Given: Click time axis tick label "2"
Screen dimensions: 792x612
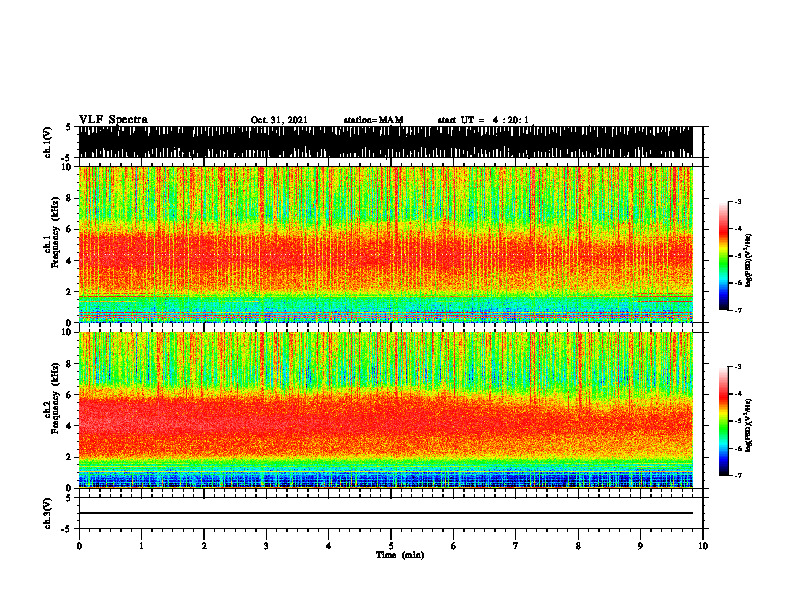Looking at the screenshot, I should (x=204, y=546).
